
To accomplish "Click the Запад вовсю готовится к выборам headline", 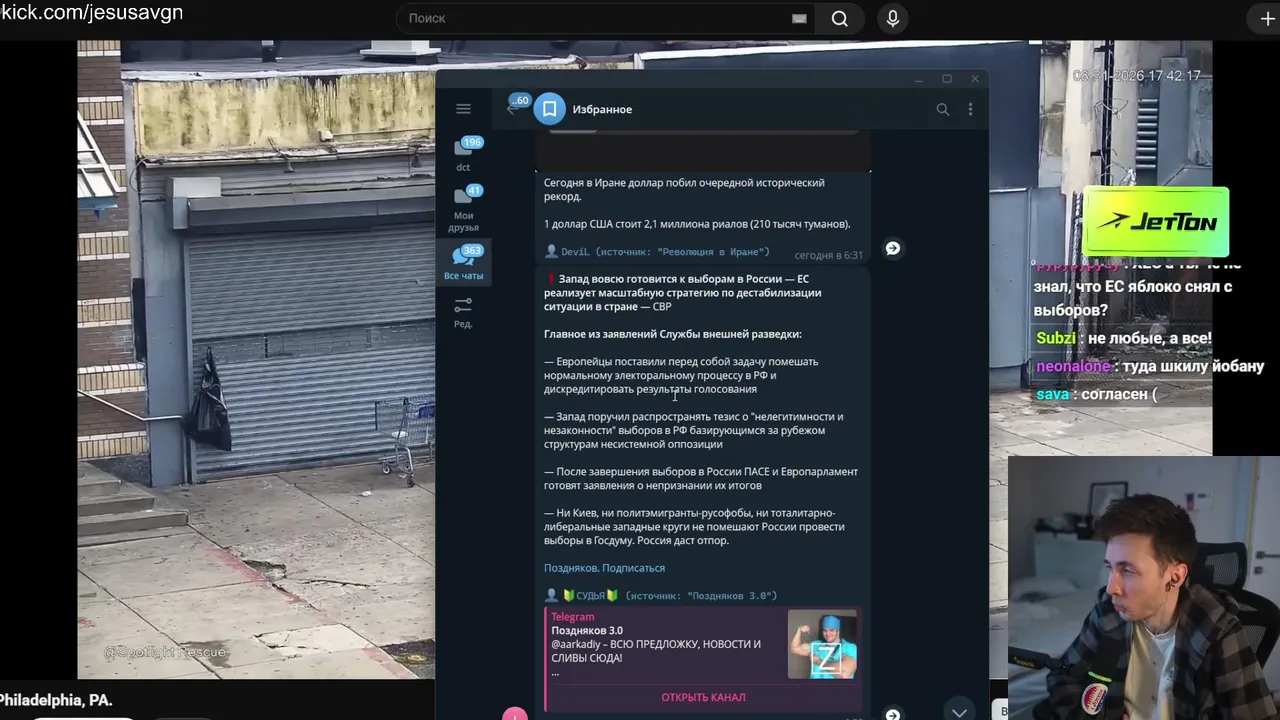I will click(x=683, y=293).
